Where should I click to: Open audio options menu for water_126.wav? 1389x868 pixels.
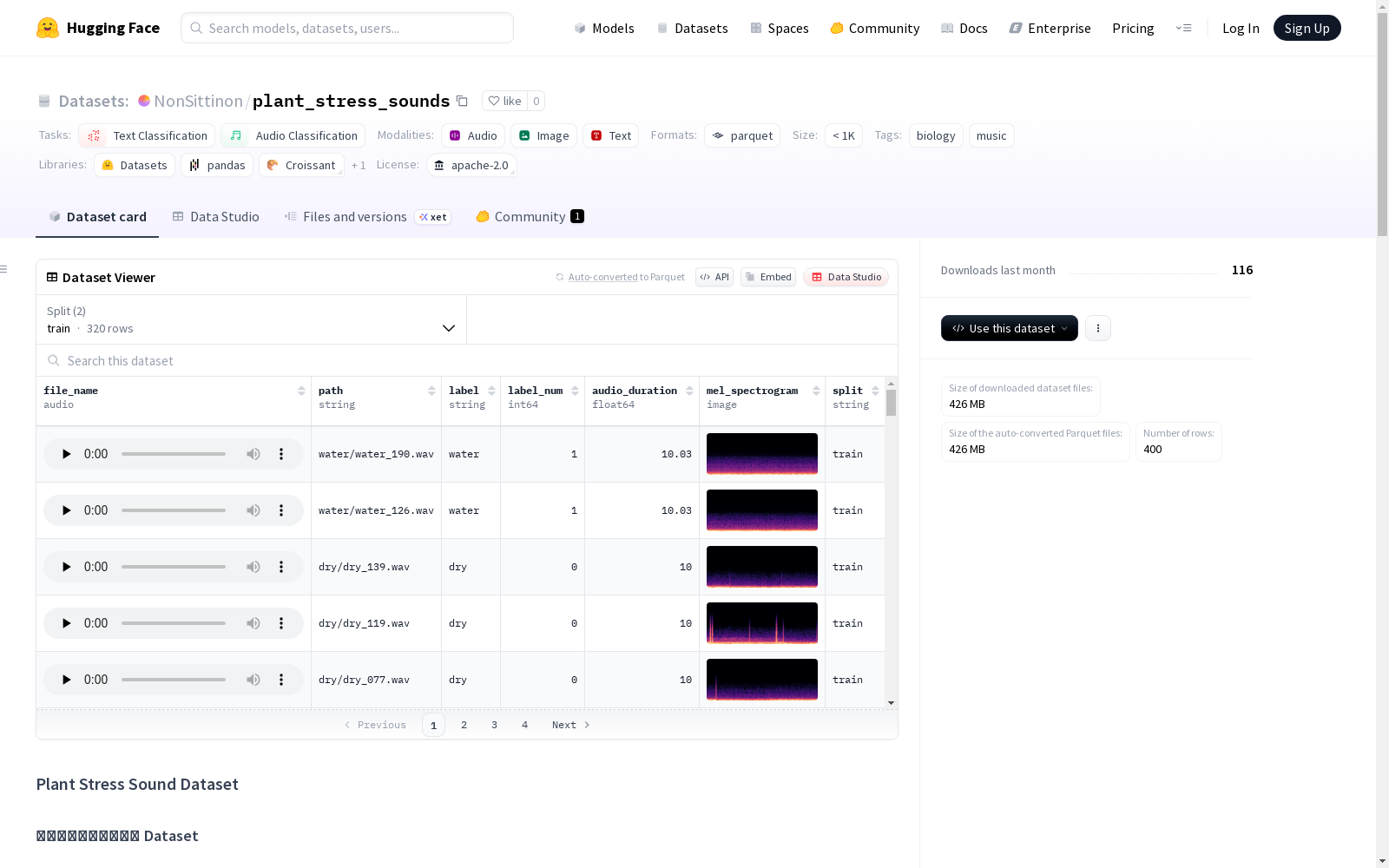[281, 510]
